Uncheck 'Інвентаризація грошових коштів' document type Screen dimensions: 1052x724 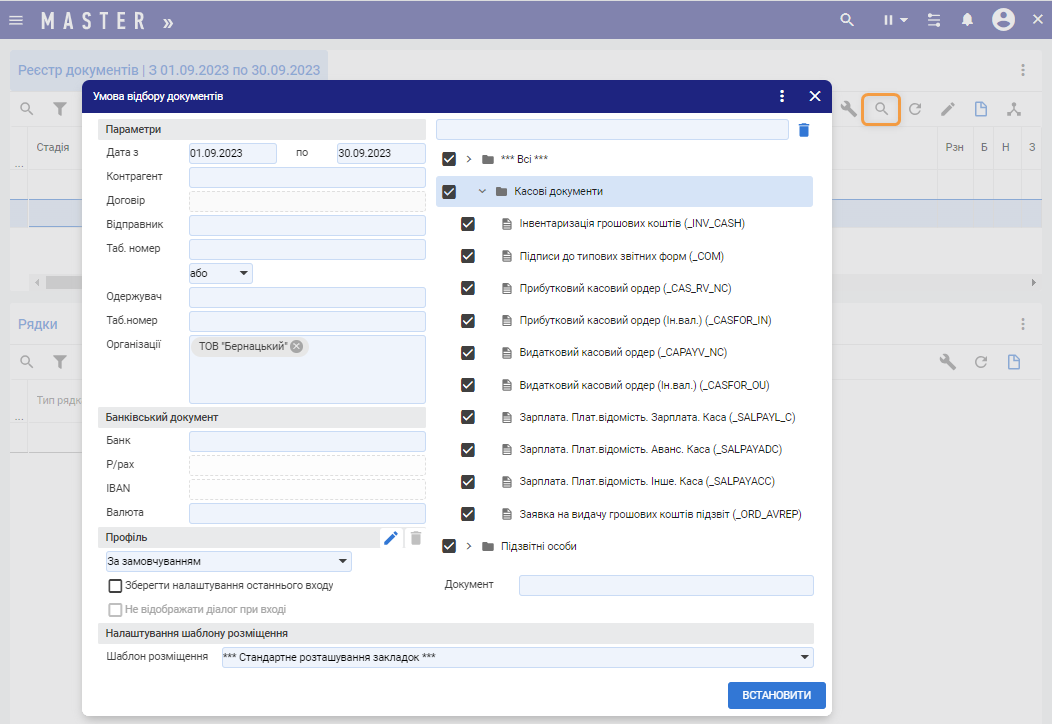click(x=467, y=224)
